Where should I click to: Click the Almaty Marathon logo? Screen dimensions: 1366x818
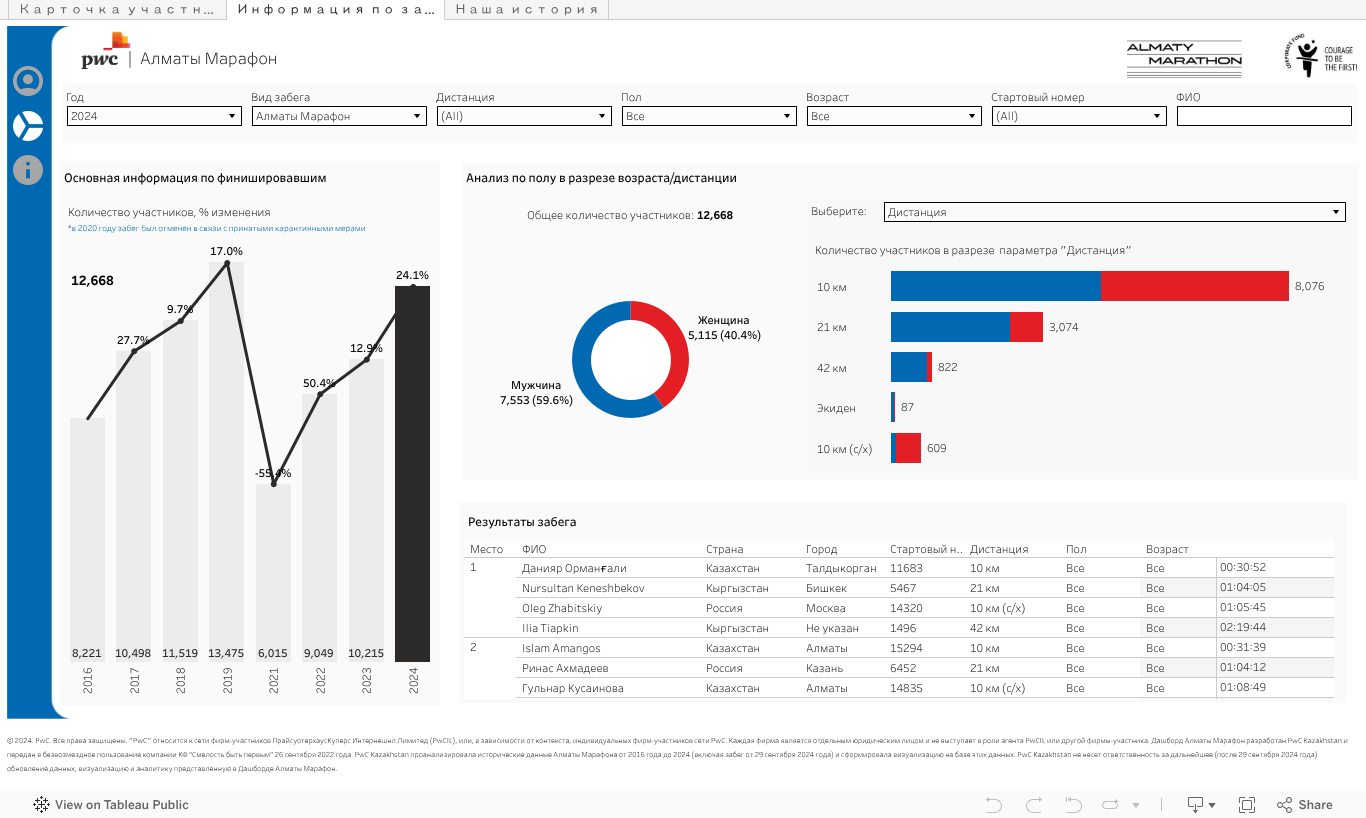(x=1184, y=60)
